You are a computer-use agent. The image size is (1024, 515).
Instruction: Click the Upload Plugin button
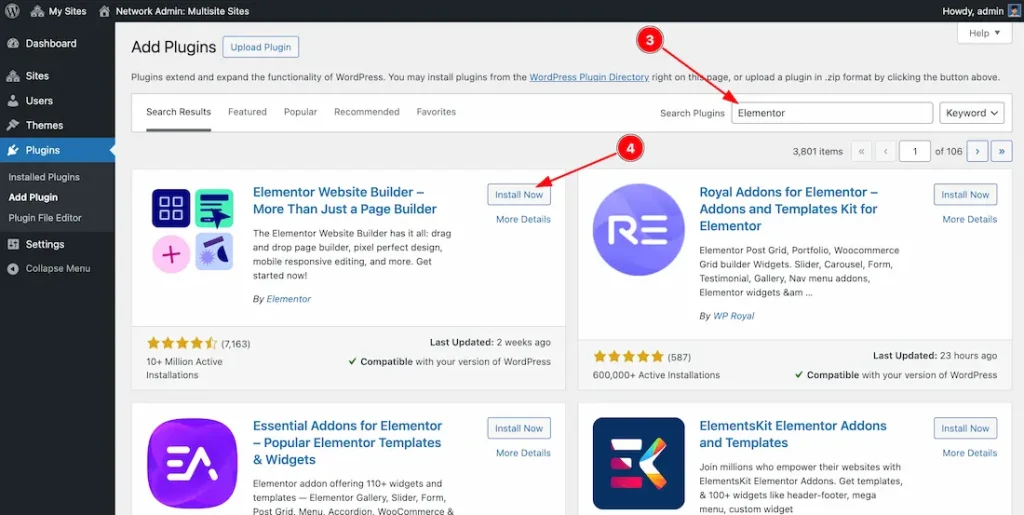[x=260, y=47]
